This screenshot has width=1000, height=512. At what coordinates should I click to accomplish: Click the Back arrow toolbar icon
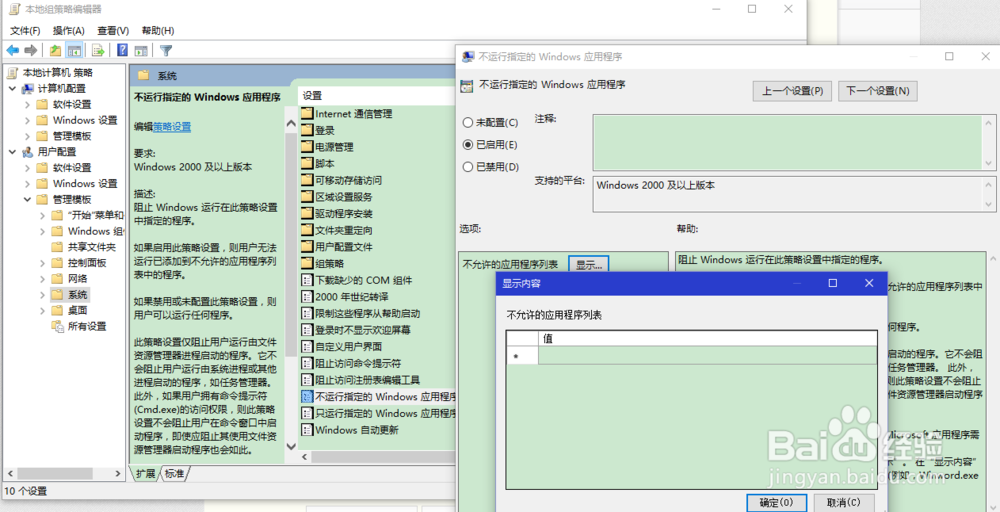(x=12, y=50)
